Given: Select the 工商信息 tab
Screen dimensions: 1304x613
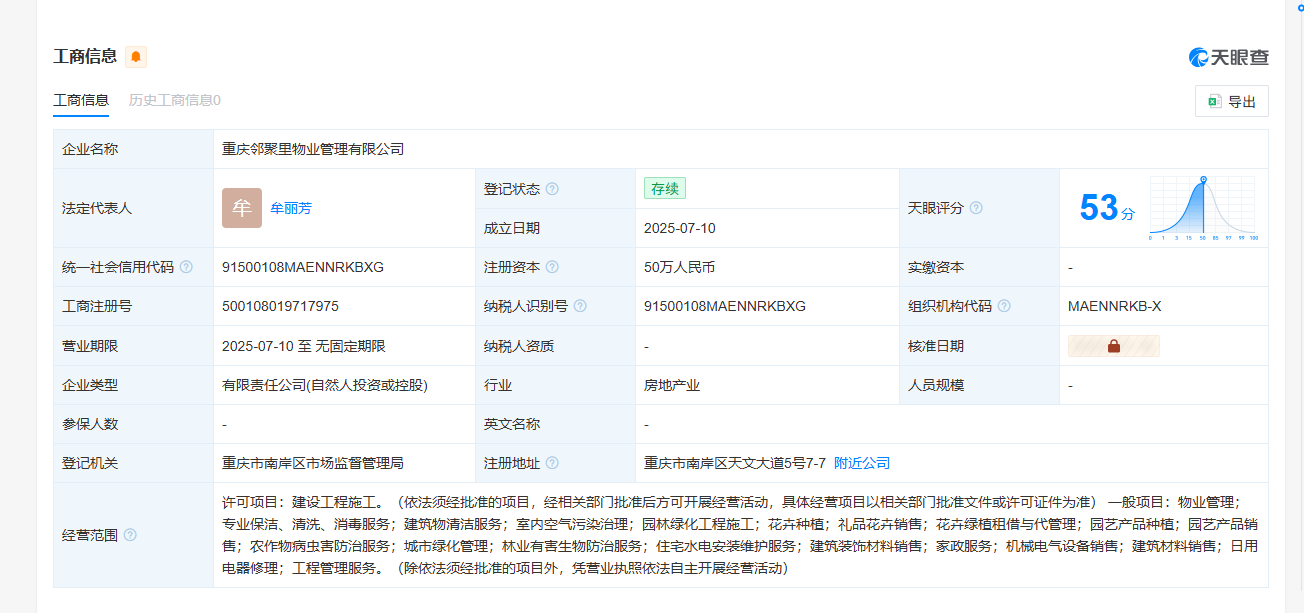Looking at the screenshot, I should click(81, 100).
